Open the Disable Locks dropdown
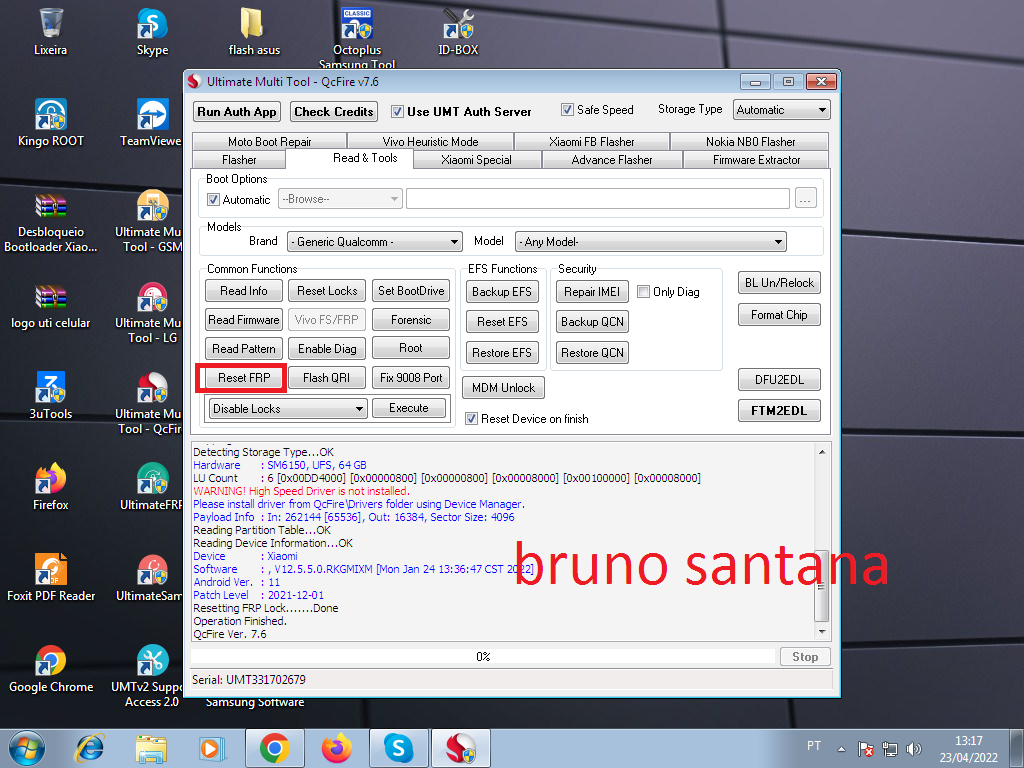 (x=288, y=409)
